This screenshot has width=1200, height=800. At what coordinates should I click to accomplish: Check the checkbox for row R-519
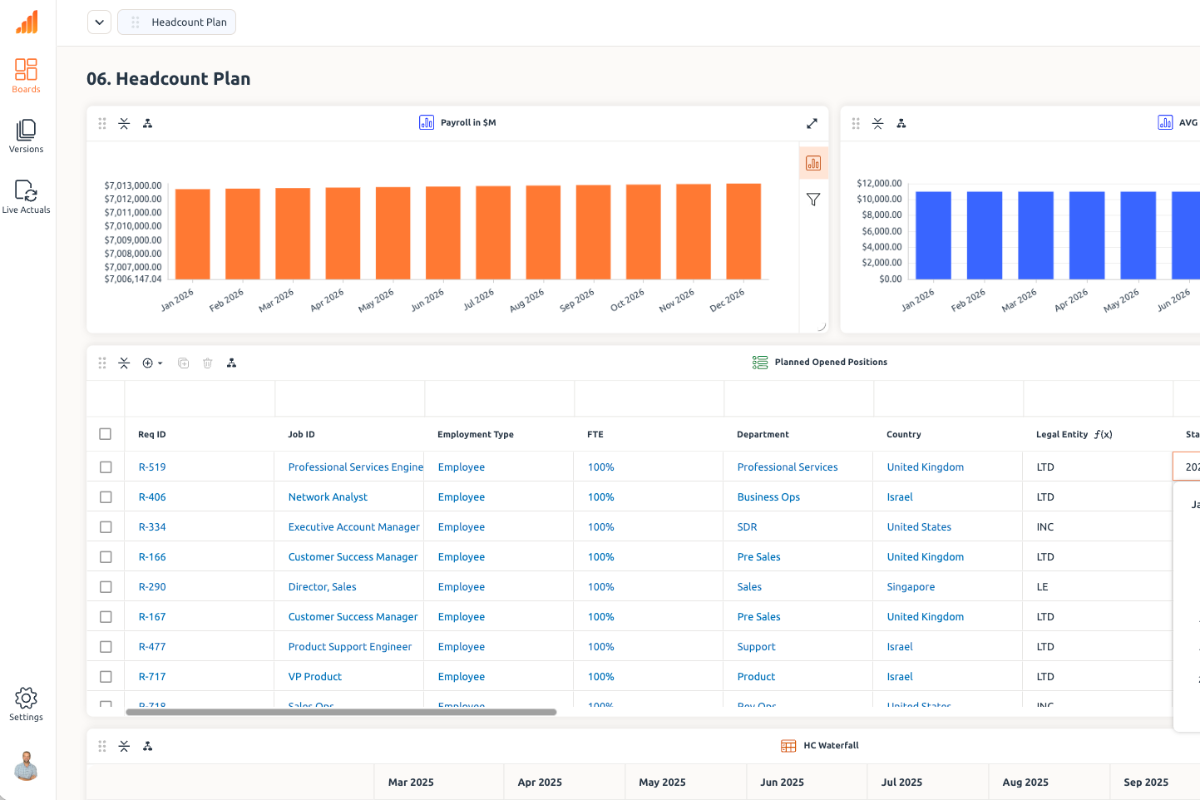coord(105,466)
